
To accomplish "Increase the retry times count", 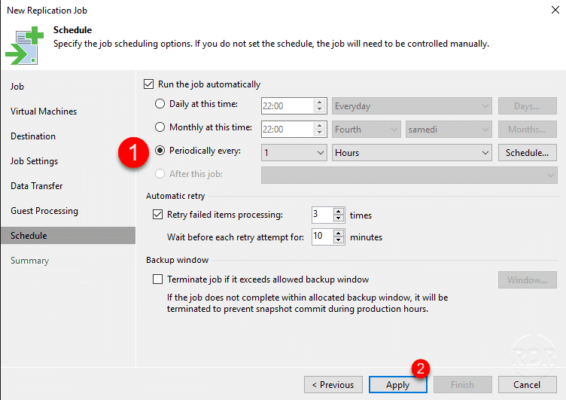I will pos(338,211).
